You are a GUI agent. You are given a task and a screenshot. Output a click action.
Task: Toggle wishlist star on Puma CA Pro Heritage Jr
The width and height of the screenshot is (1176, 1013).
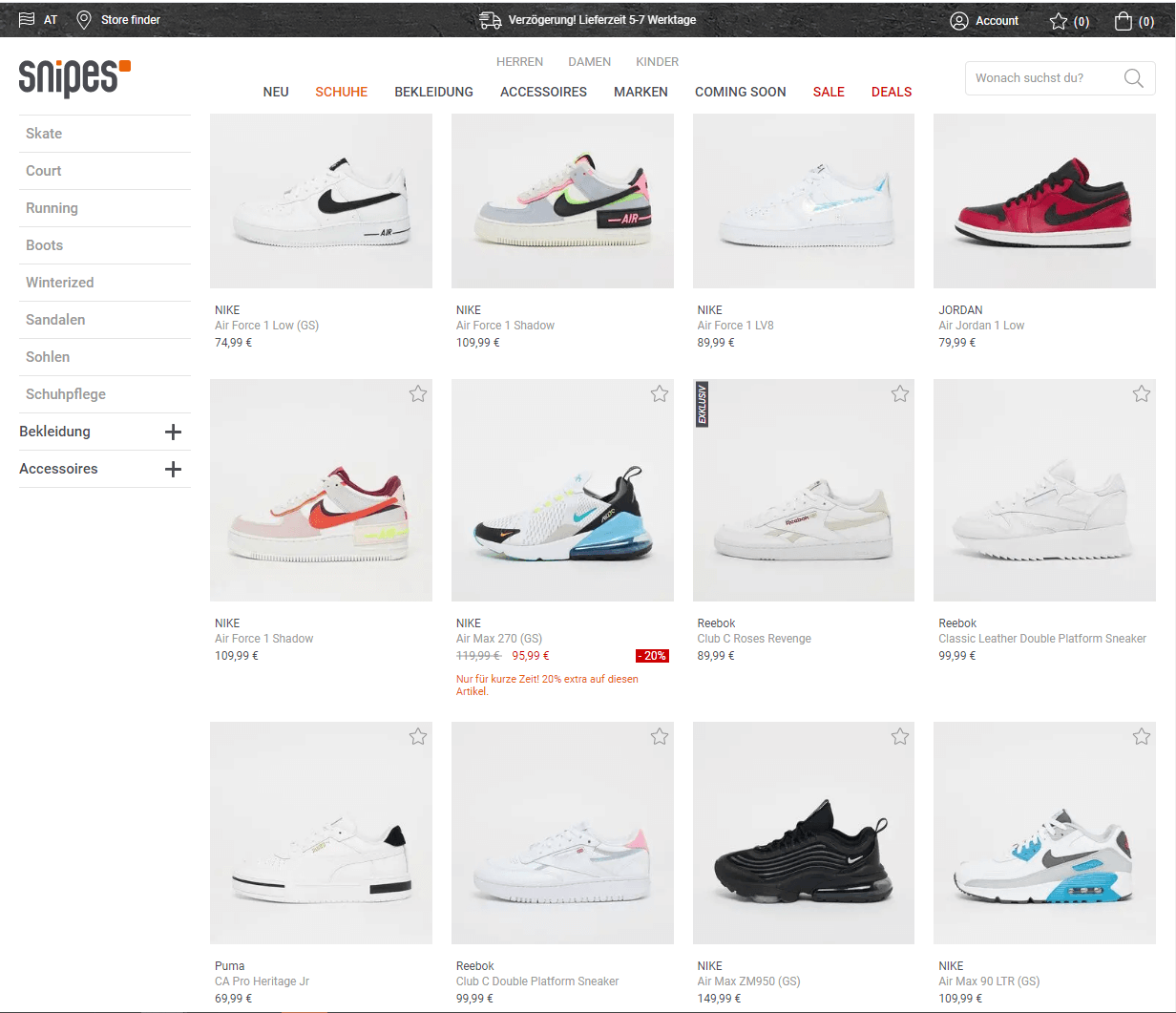tap(418, 736)
